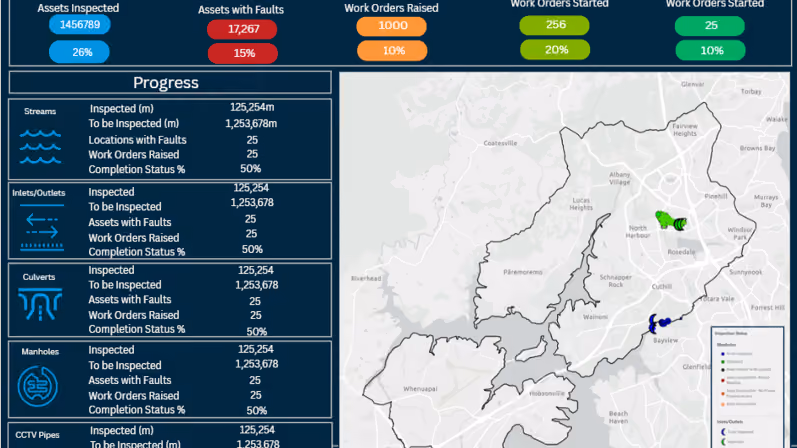Click Coatesville on the map
The width and height of the screenshot is (797, 448).
coord(500,143)
